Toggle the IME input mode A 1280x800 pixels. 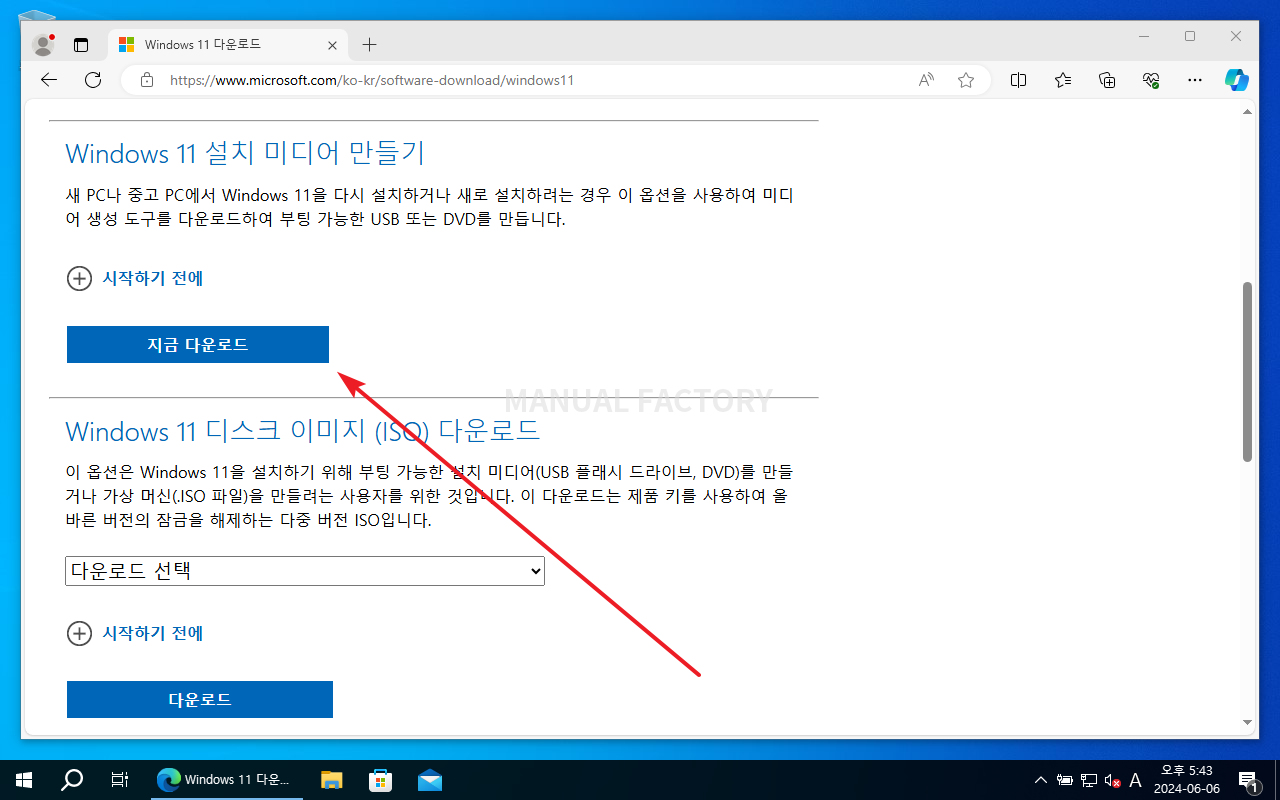click(x=1135, y=780)
